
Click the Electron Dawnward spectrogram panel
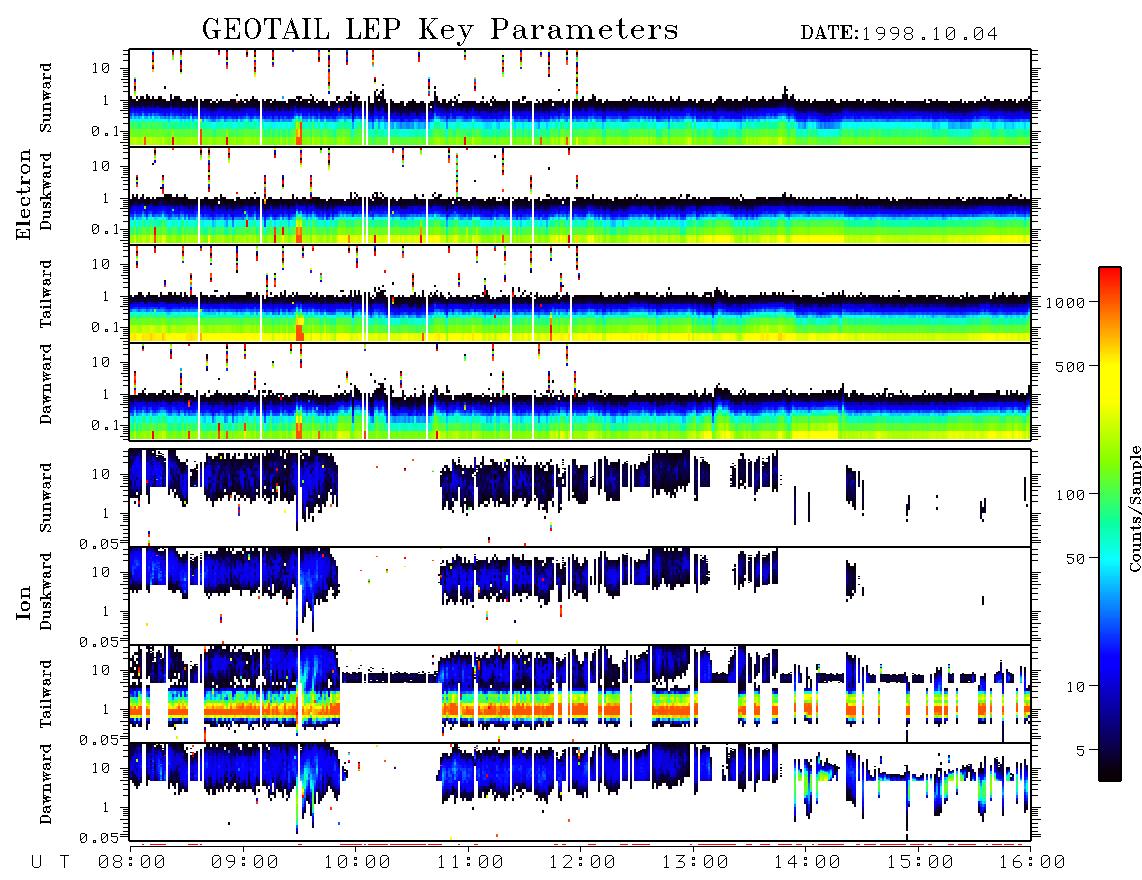click(580, 391)
